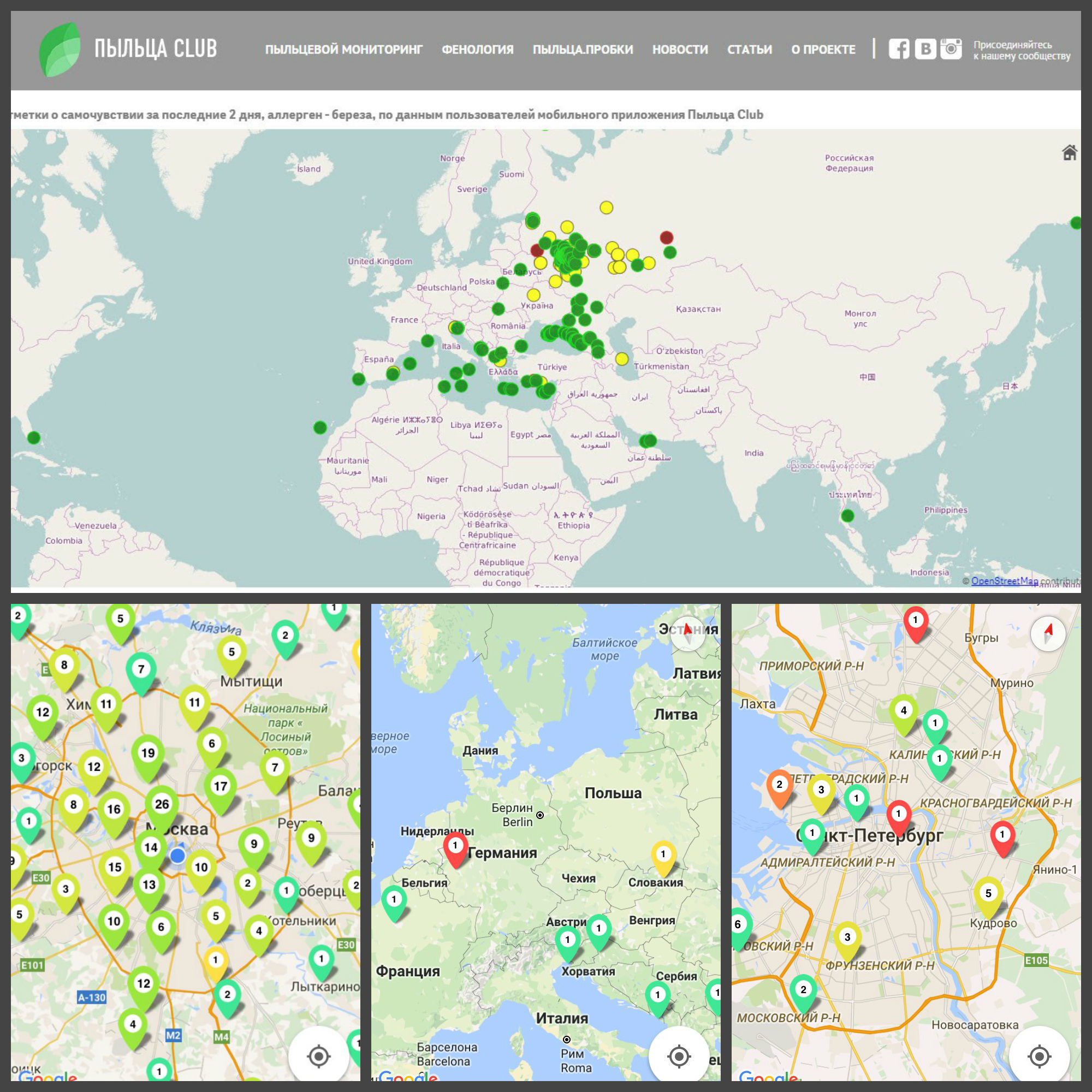1092x1092 pixels.
Task: Tap my-location button on Moscow map
Action: [318, 1056]
